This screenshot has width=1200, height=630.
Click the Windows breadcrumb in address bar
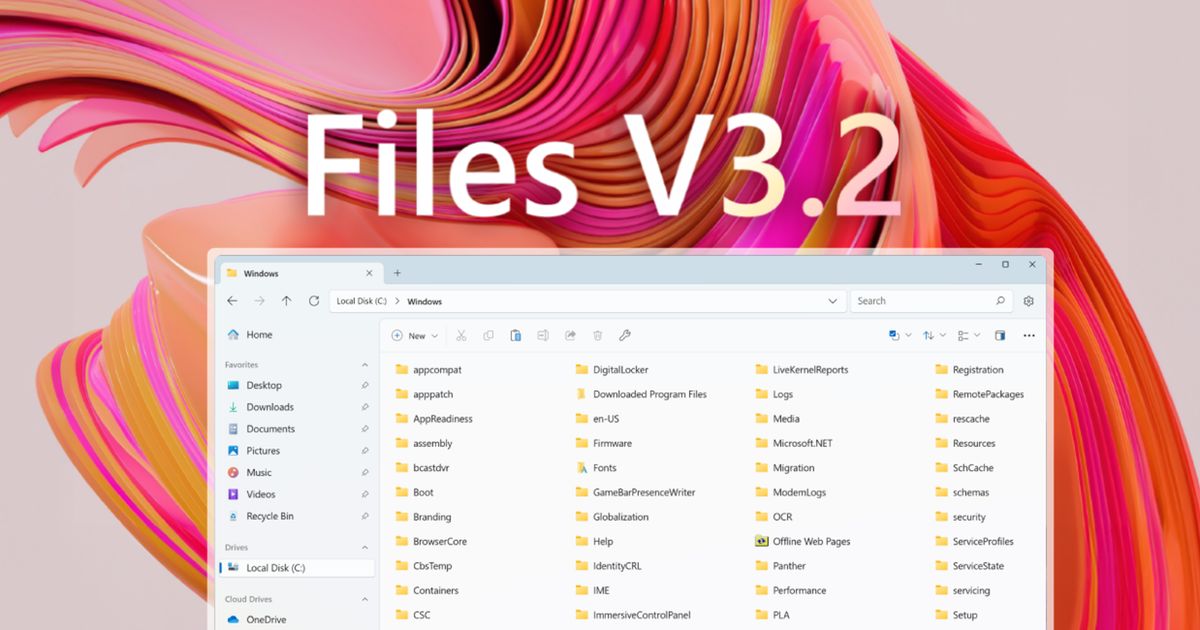point(424,301)
